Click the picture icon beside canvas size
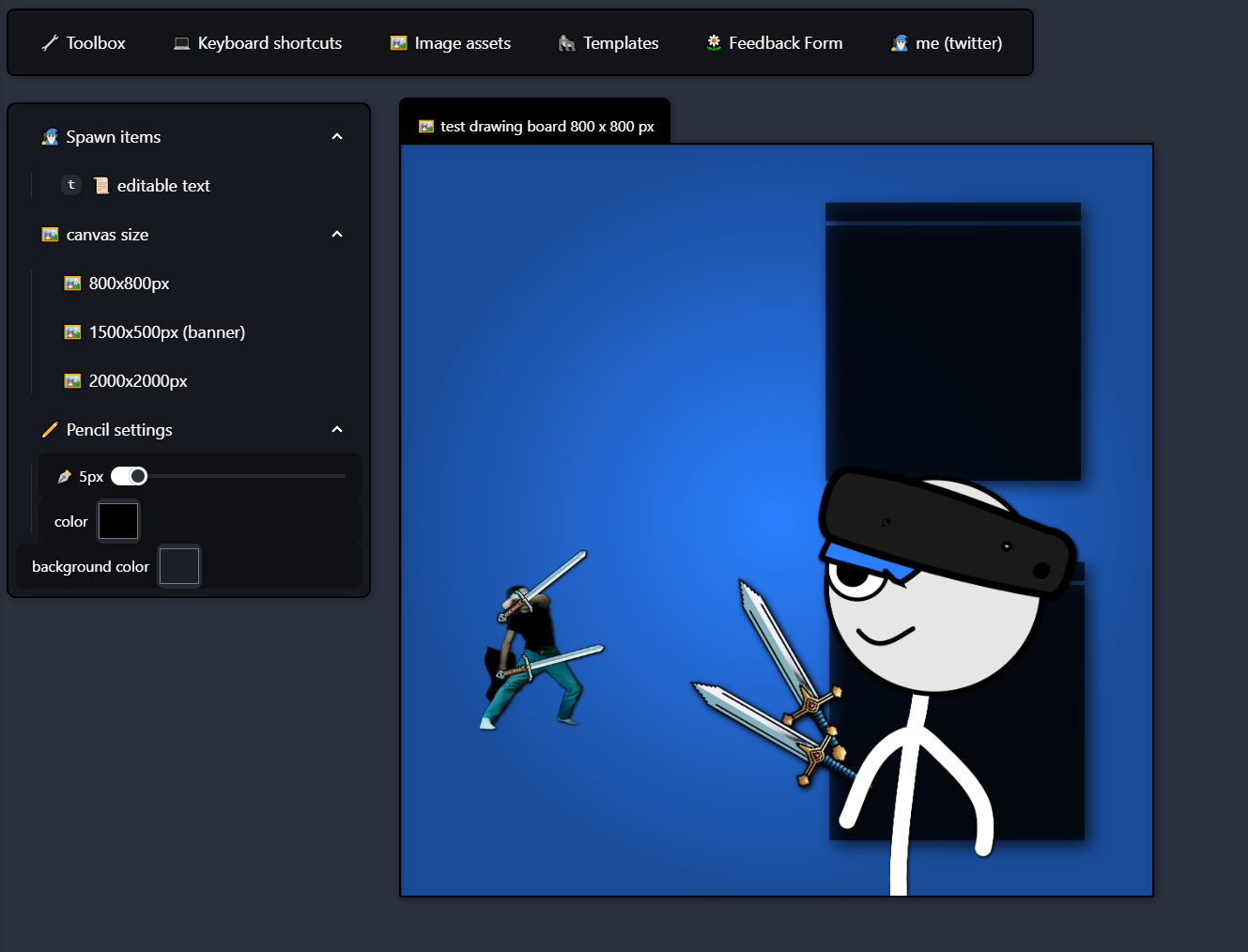The width and height of the screenshot is (1248, 952). 51,235
